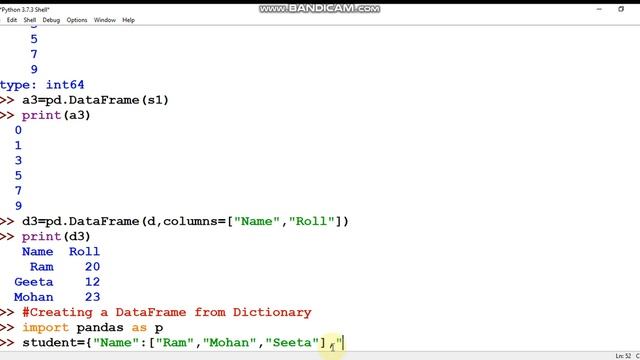Click the 'print(d3)' statement
Viewport: 640px width, 360px height.
pyautogui.click(x=56, y=236)
